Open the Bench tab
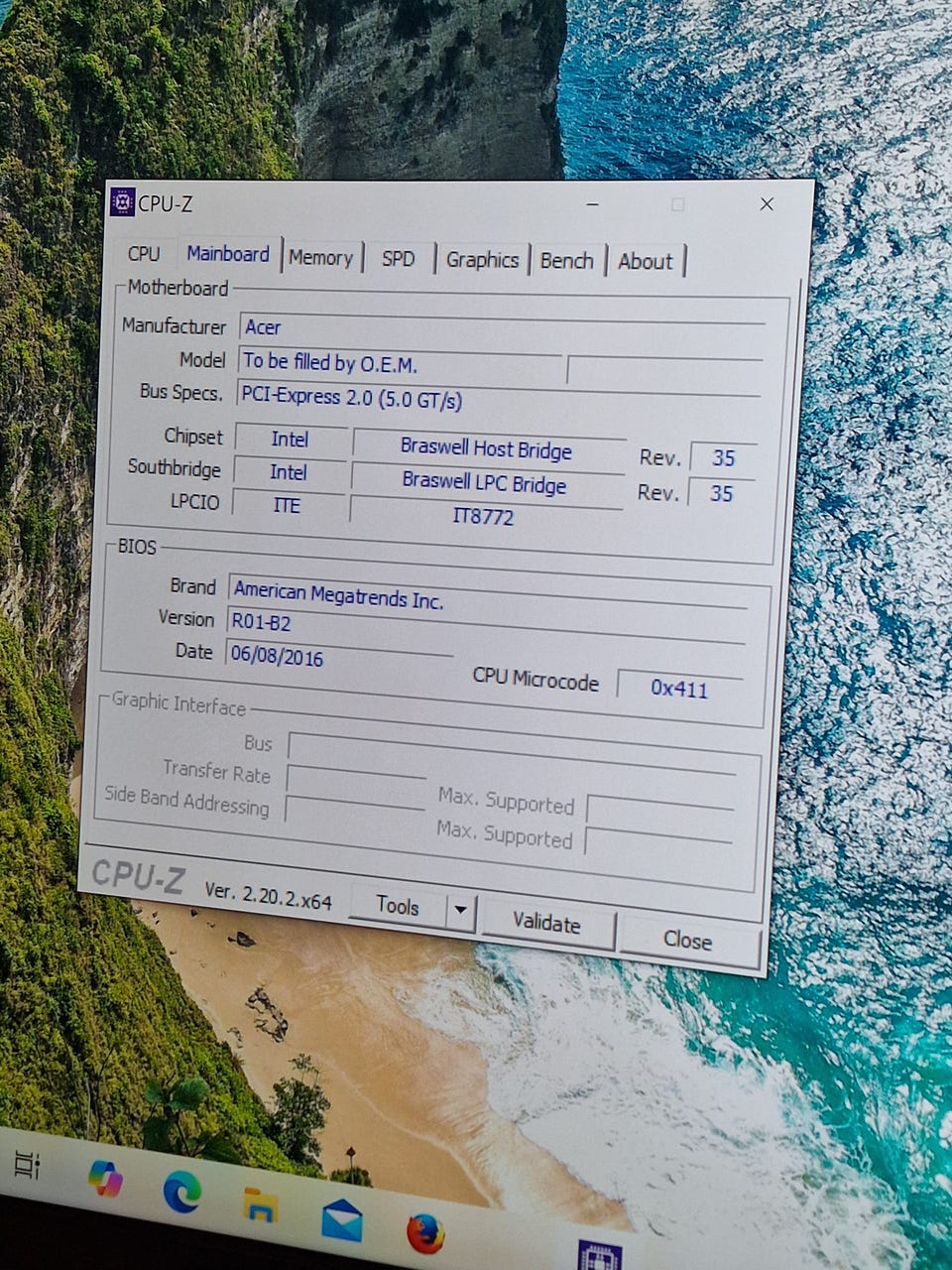Screen dimensions: 952x1270 (x=566, y=260)
